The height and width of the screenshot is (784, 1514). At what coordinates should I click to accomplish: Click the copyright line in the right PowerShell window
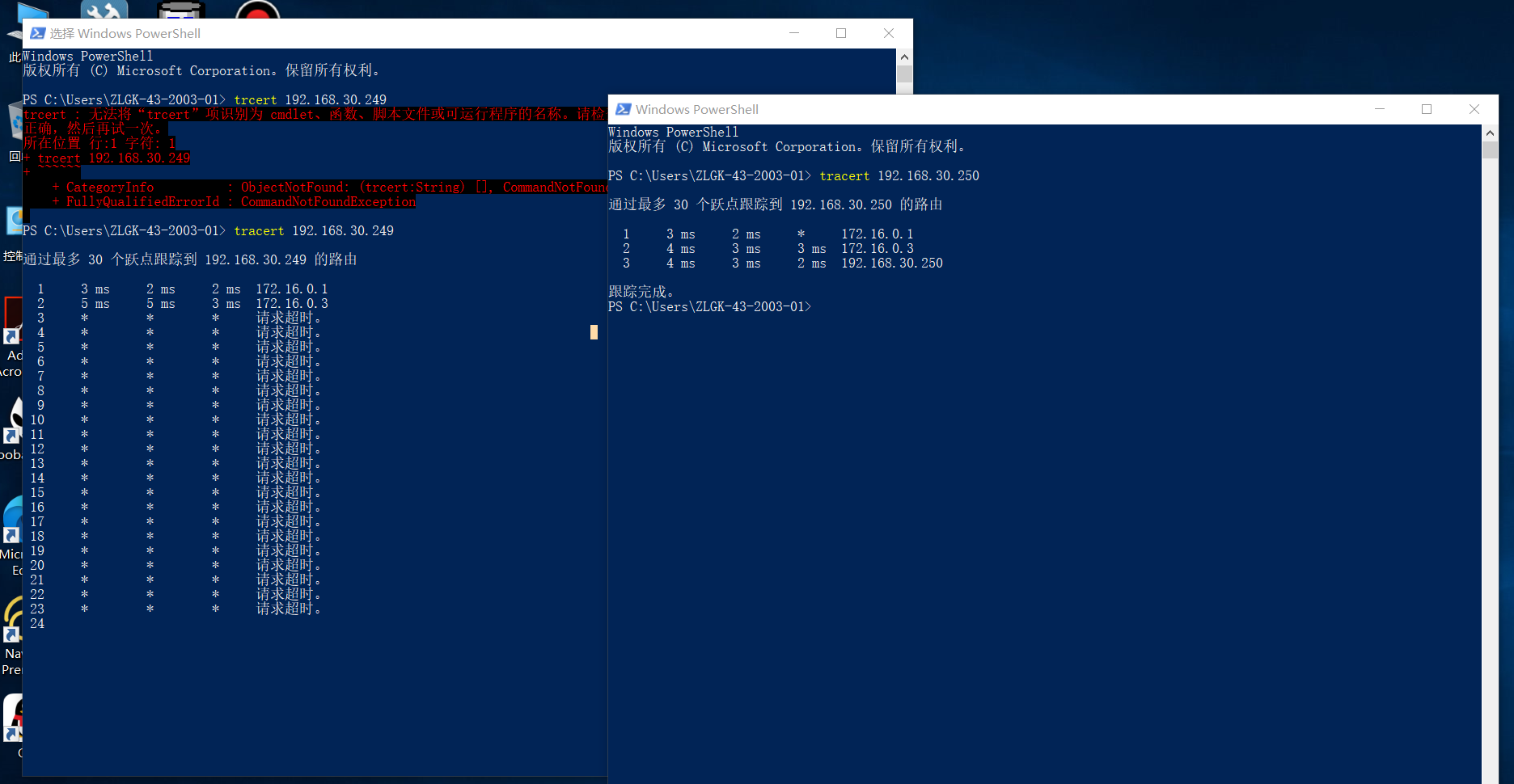tap(787, 146)
